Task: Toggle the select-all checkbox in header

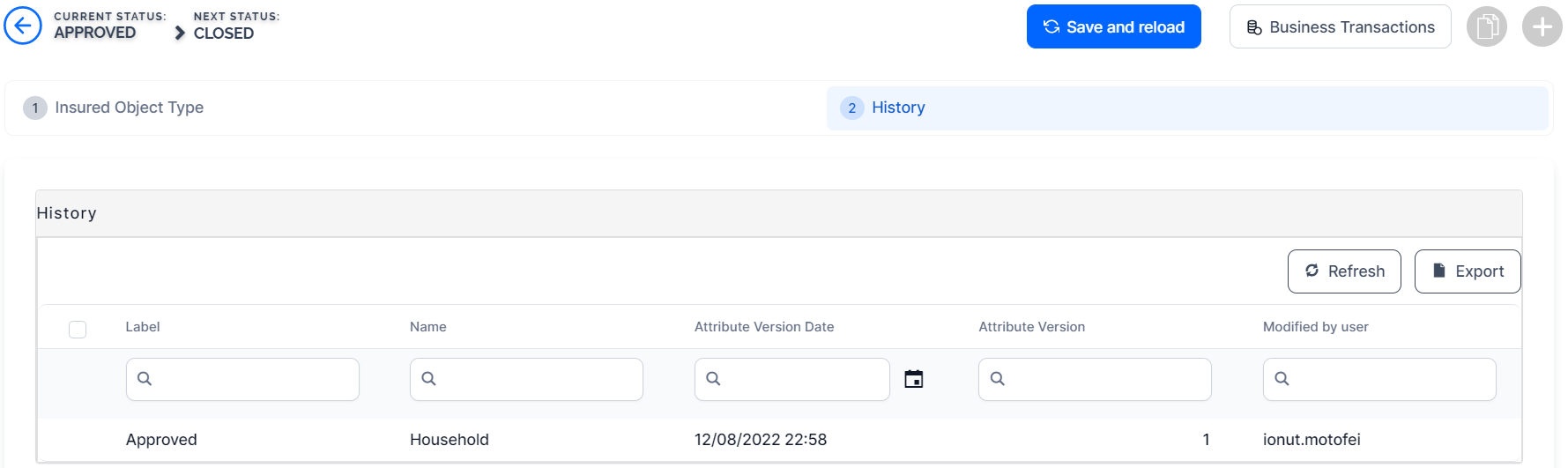Action: (x=78, y=330)
